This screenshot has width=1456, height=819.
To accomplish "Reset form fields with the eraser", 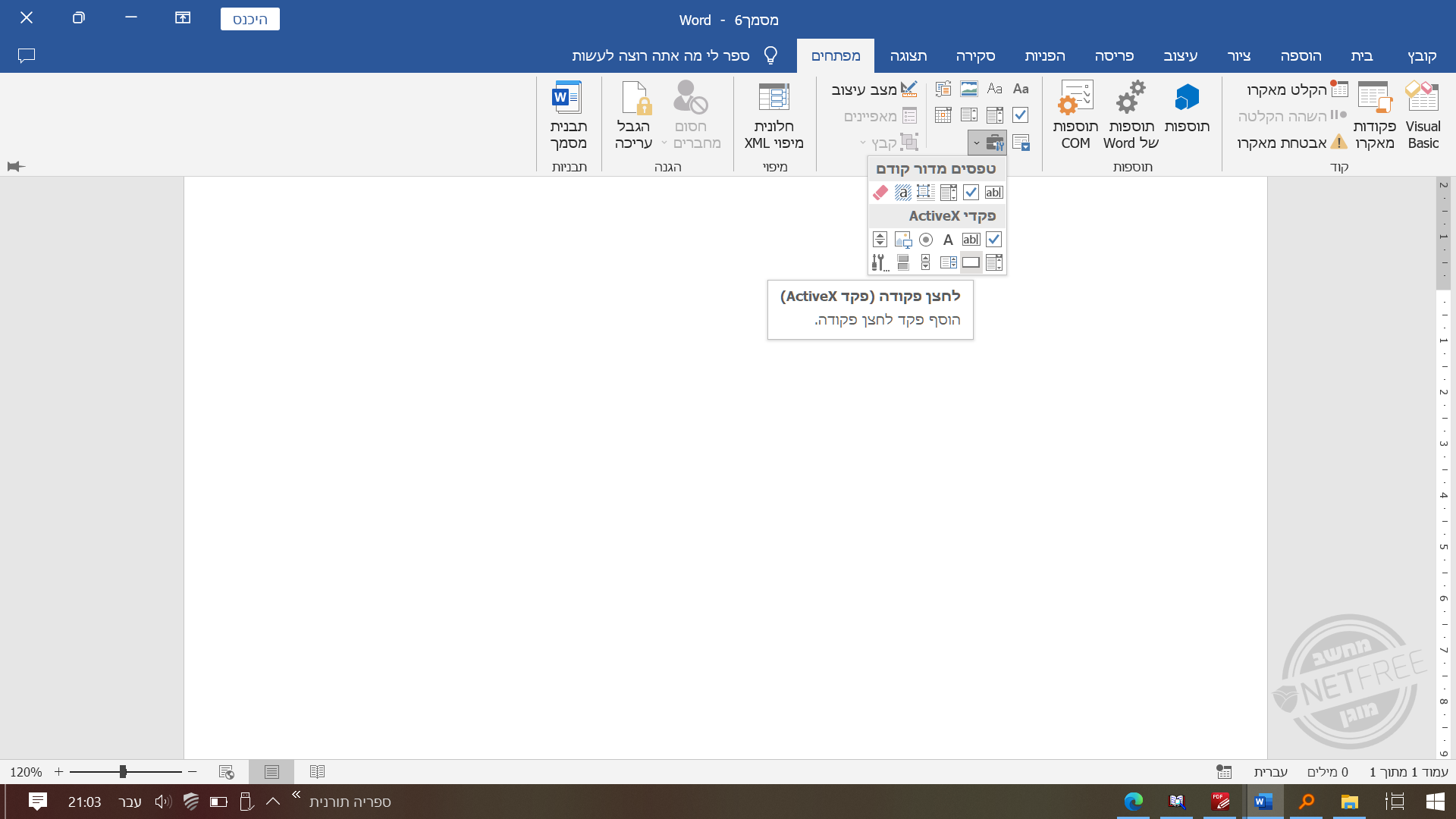I will point(880,193).
